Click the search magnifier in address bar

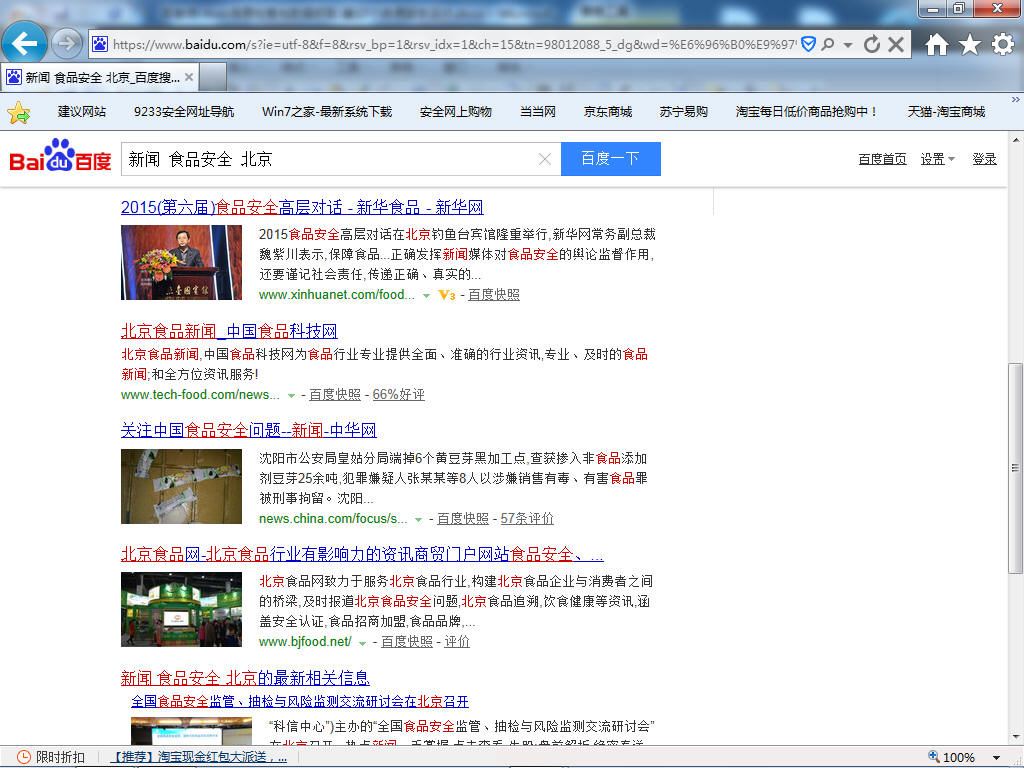point(828,44)
